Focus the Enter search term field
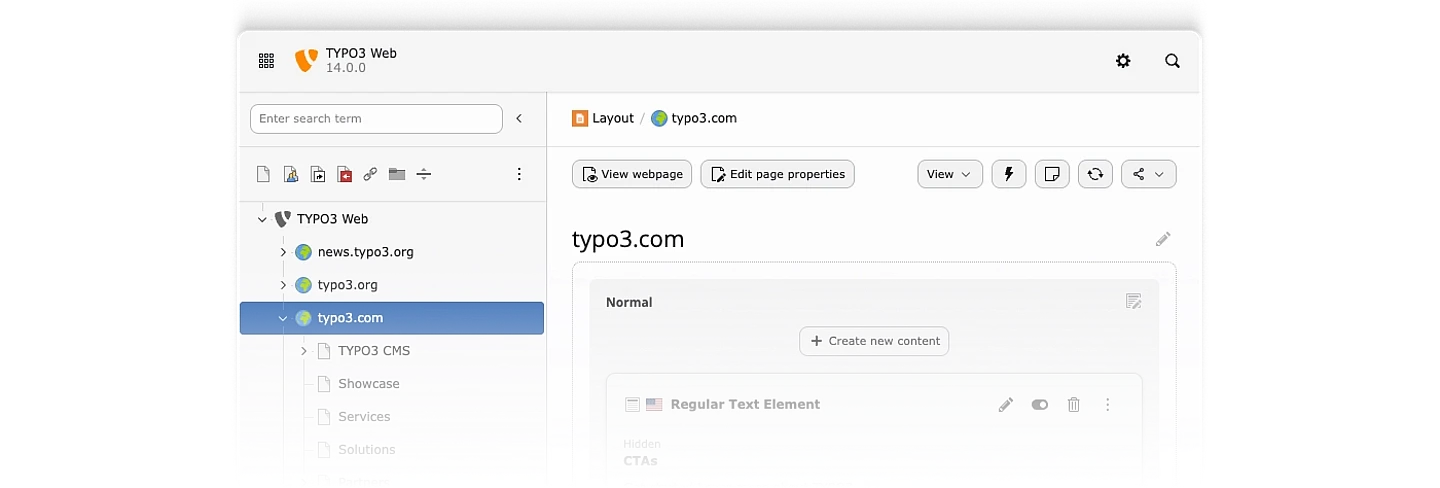Screen dimensions: 1440x488 (376, 118)
